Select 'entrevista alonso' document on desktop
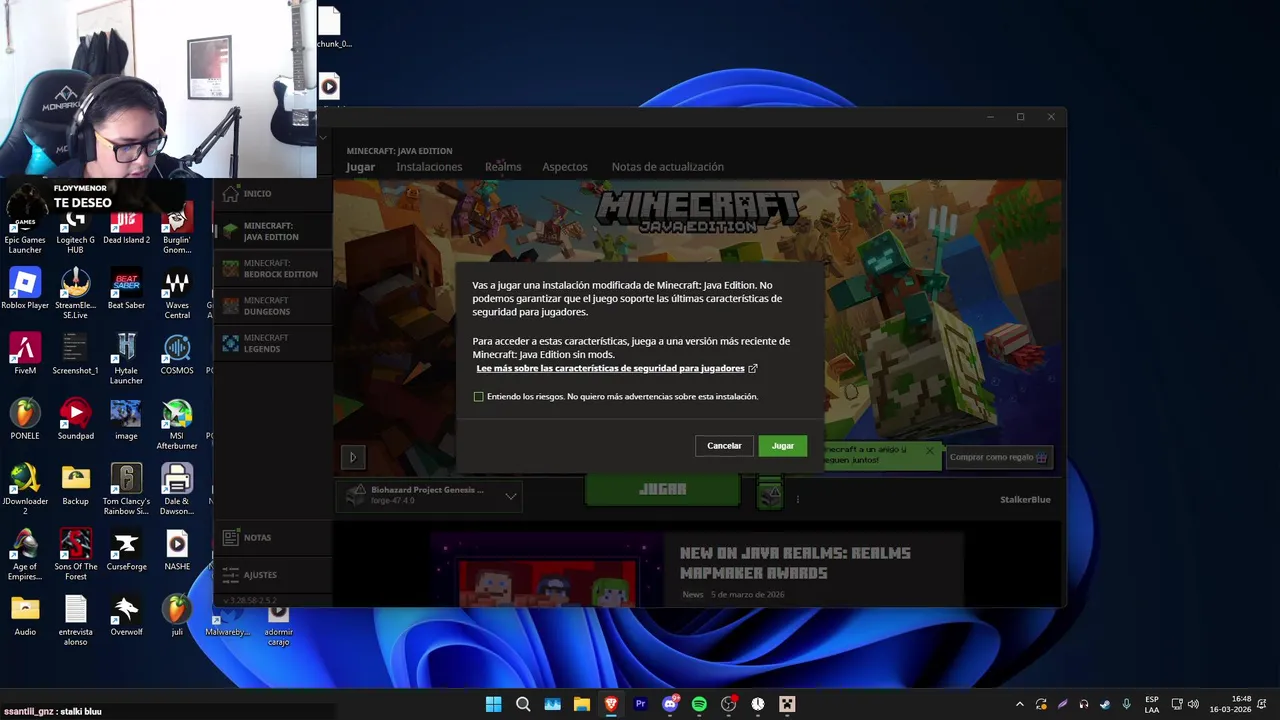This screenshot has height=720, width=1280. tap(76, 620)
